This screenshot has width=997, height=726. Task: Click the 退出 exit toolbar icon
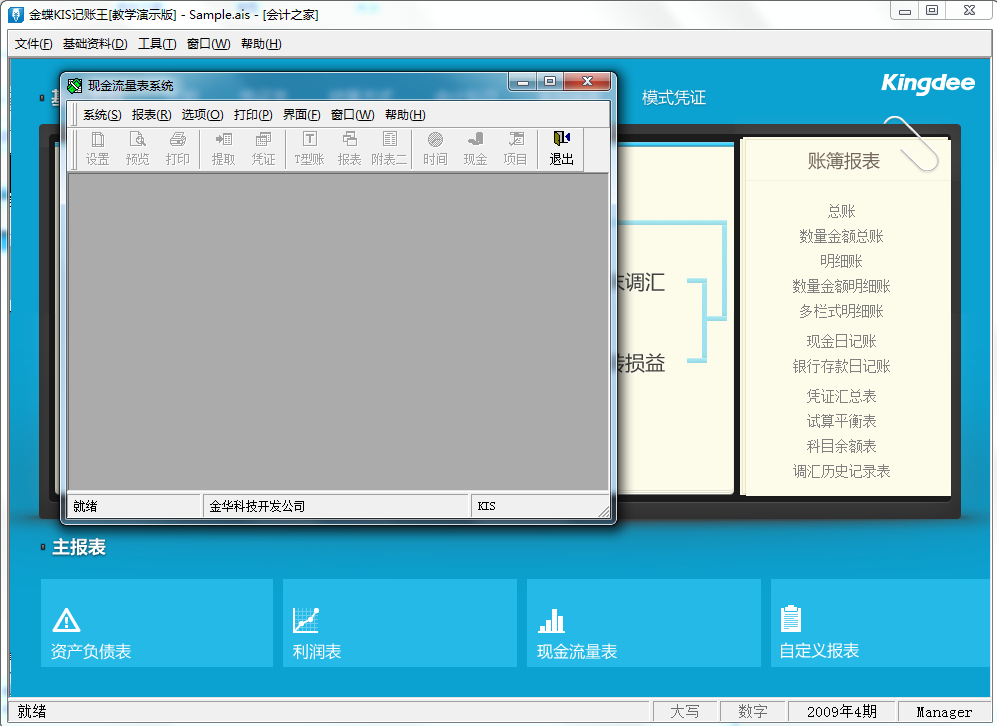pyautogui.click(x=561, y=149)
